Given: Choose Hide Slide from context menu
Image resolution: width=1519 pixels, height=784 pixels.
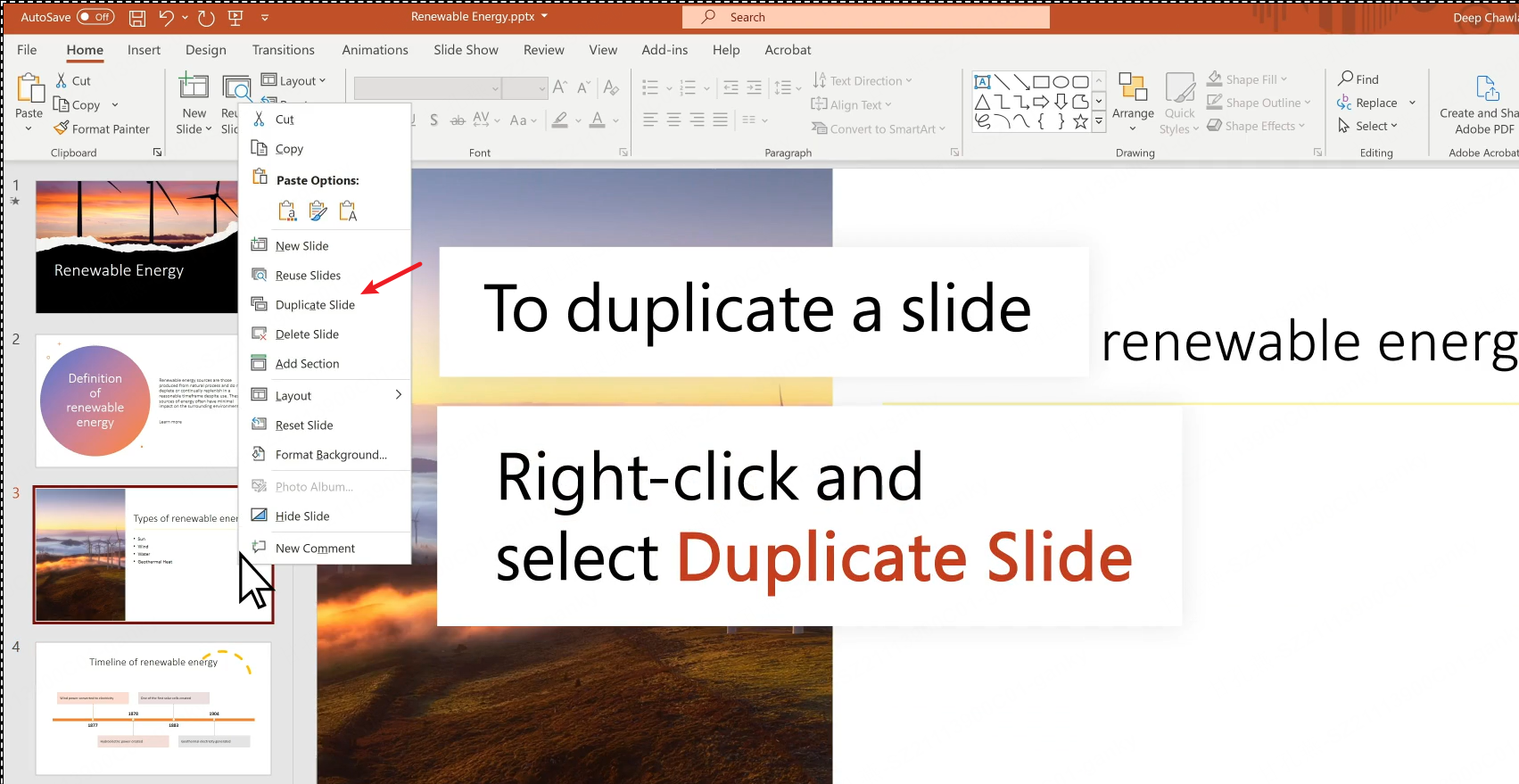Looking at the screenshot, I should click(x=326, y=516).
